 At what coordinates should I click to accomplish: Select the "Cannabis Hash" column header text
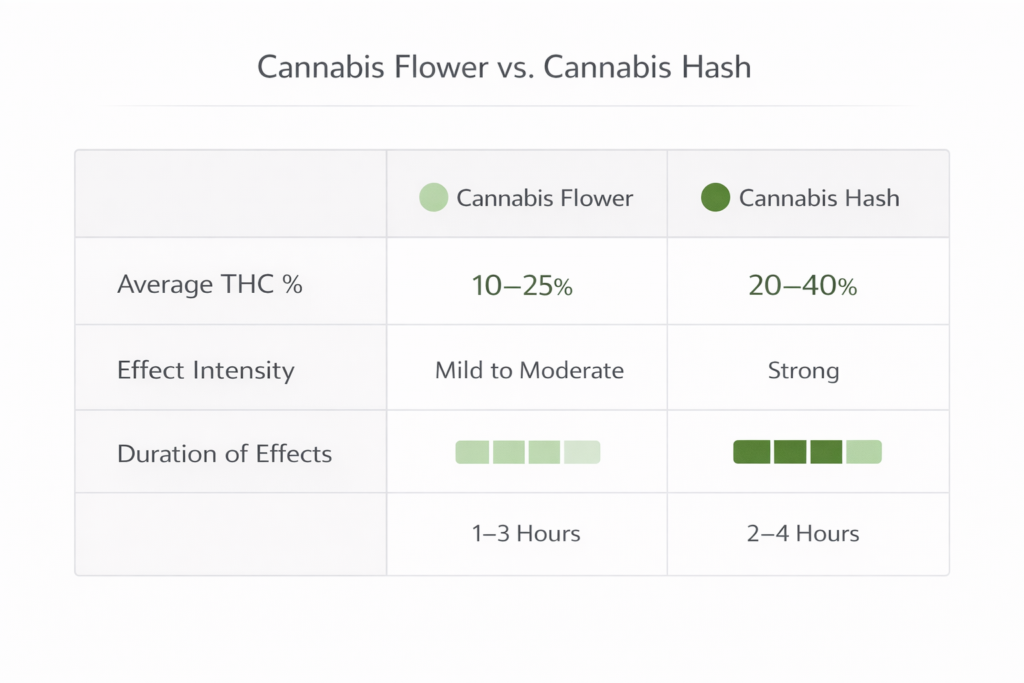pyautogui.click(x=819, y=198)
